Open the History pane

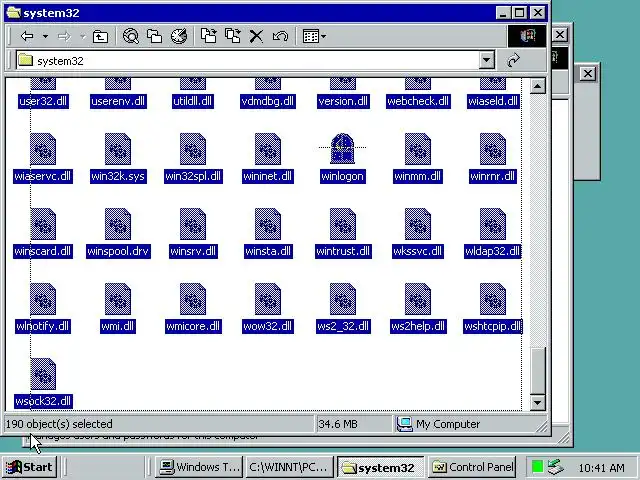[x=179, y=36]
